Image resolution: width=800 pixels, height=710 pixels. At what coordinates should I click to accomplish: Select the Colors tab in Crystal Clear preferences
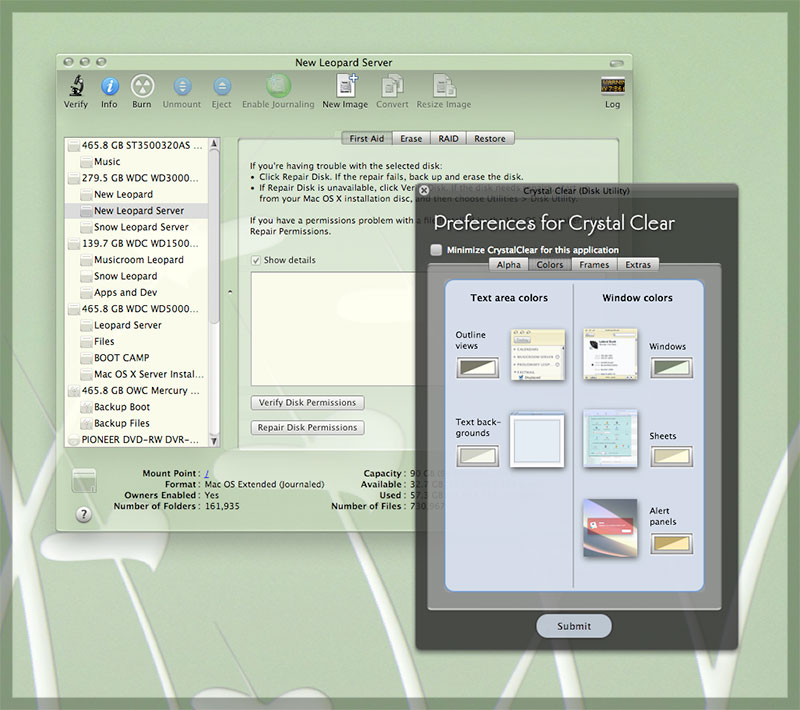point(549,265)
